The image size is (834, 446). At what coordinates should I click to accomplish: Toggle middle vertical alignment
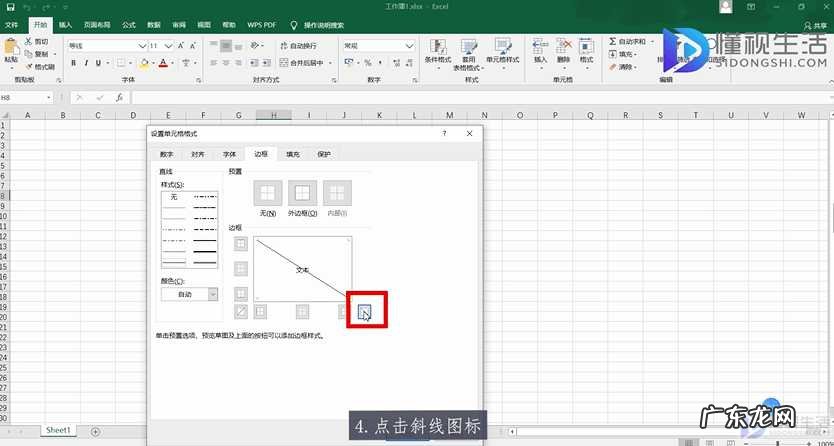pos(226,46)
